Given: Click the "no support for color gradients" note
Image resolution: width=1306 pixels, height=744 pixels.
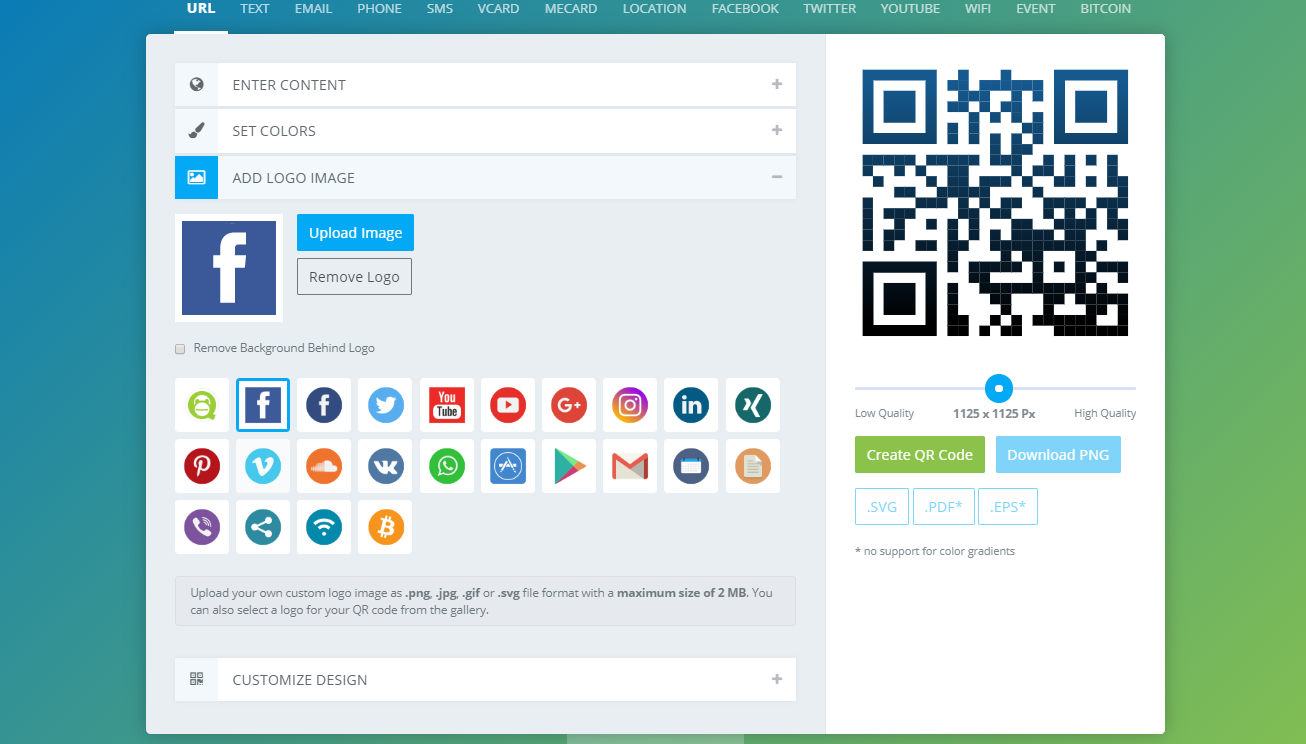Looking at the screenshot, I should coord(935,551).
